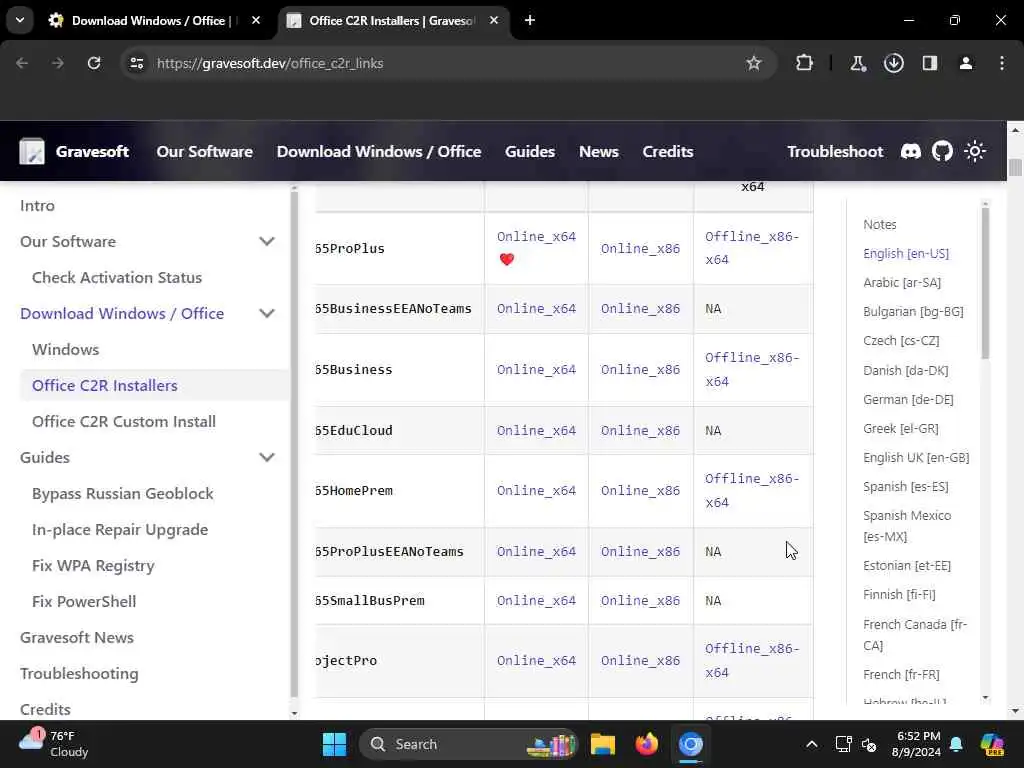Download Online_x64 for 365BusinessEEANoTeams
1024x768 pixels.
536,308
